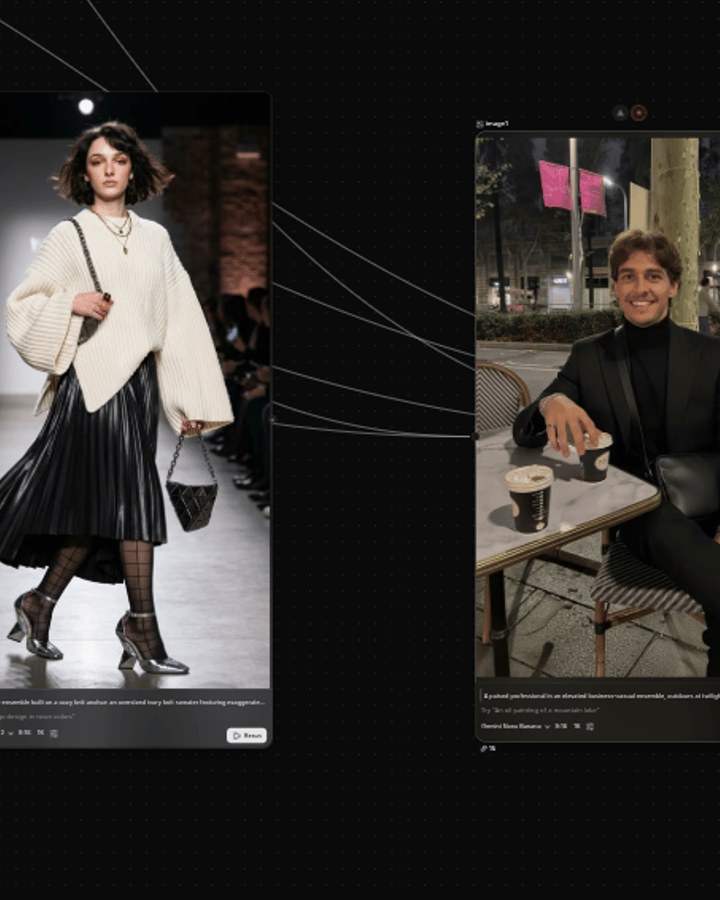Click the output connector port on the runway node
This screenshot has width=720, height=900.
coord(272,420)
